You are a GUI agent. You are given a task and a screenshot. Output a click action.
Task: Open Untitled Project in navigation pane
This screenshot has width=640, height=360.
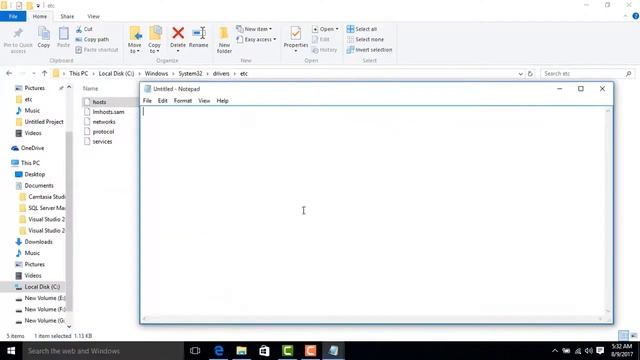tap(44, 122)
